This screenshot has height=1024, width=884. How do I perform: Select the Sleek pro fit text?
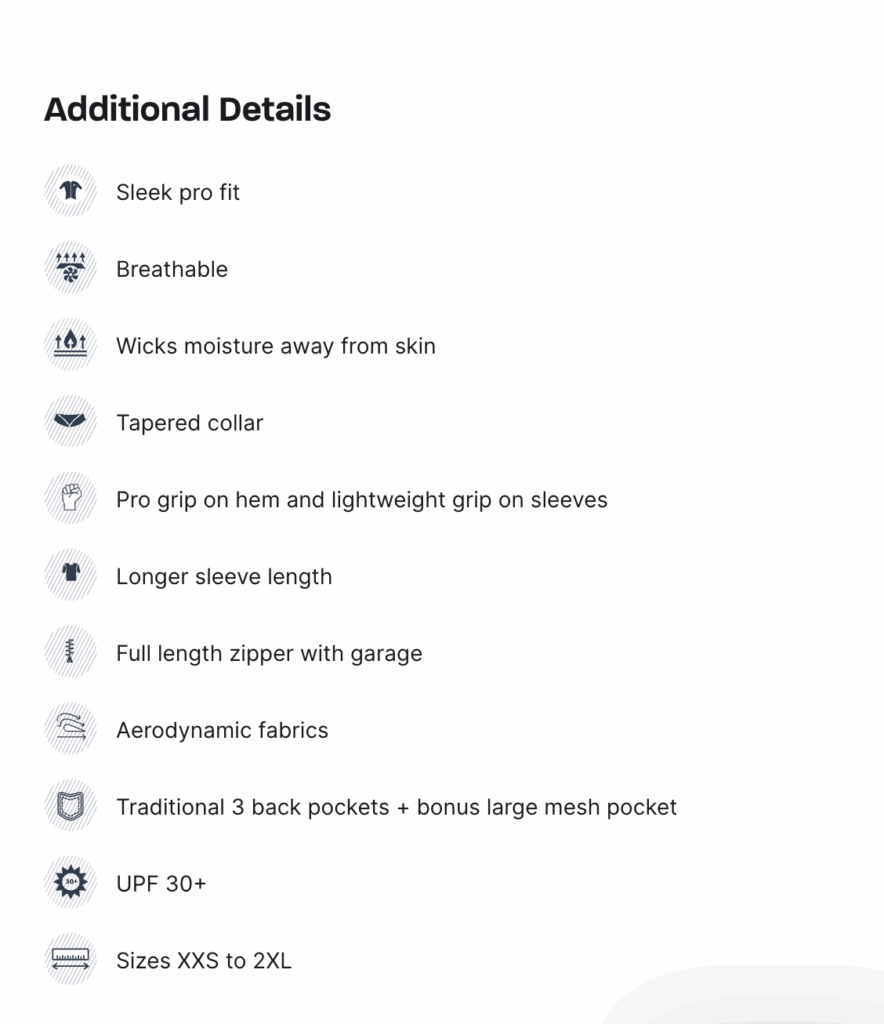[x=178, y=193]
